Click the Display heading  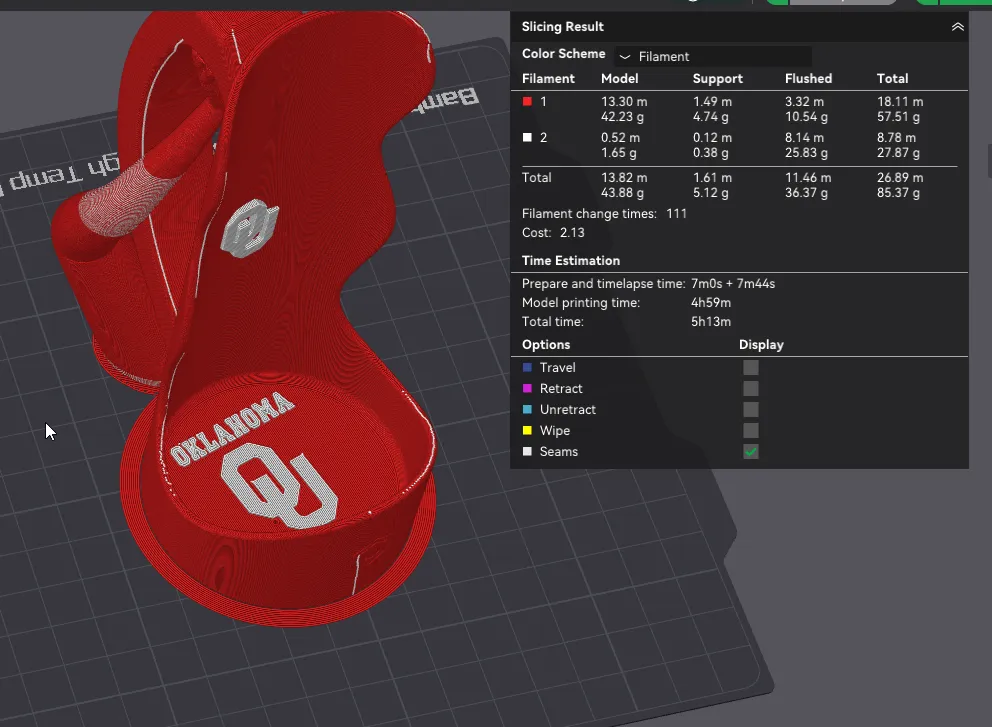(x=761, y=345)
